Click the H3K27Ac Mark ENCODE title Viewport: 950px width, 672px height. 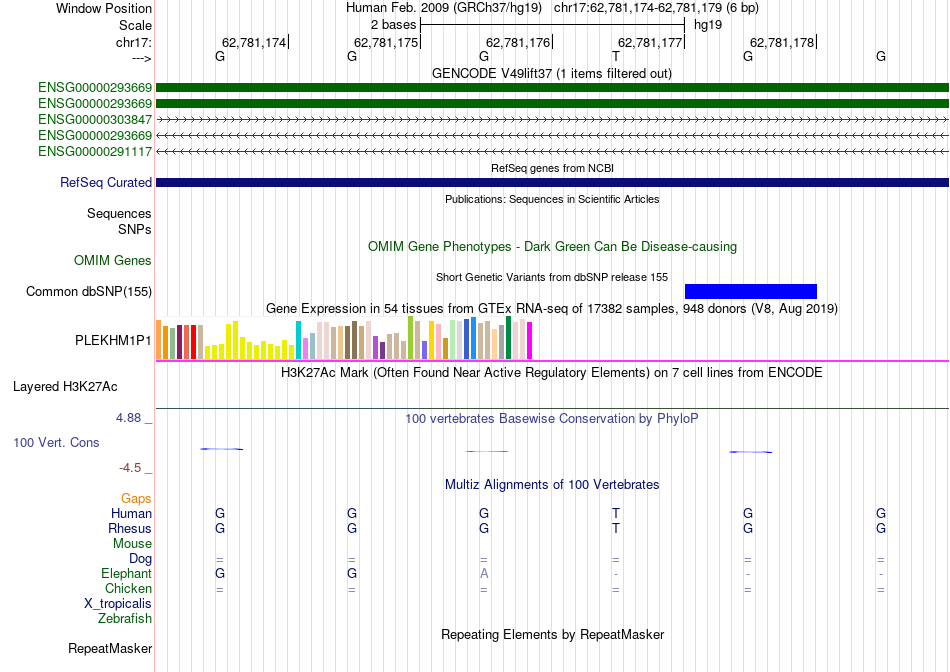tap(552, 372)
